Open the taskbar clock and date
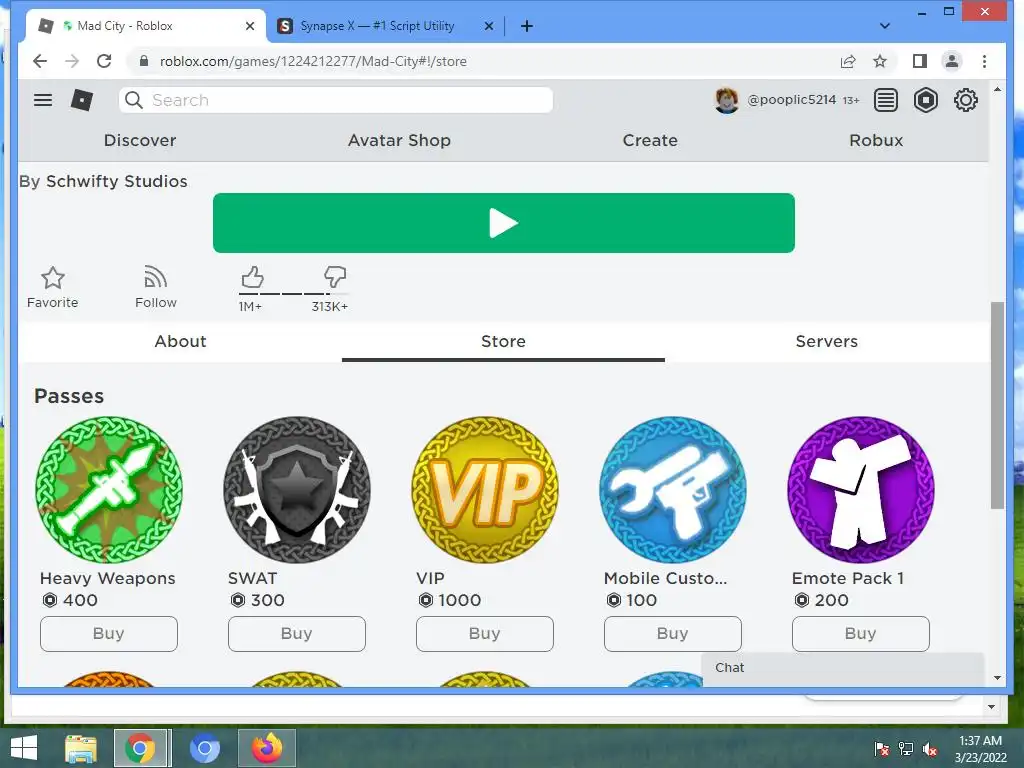 (x=980, y=749)
